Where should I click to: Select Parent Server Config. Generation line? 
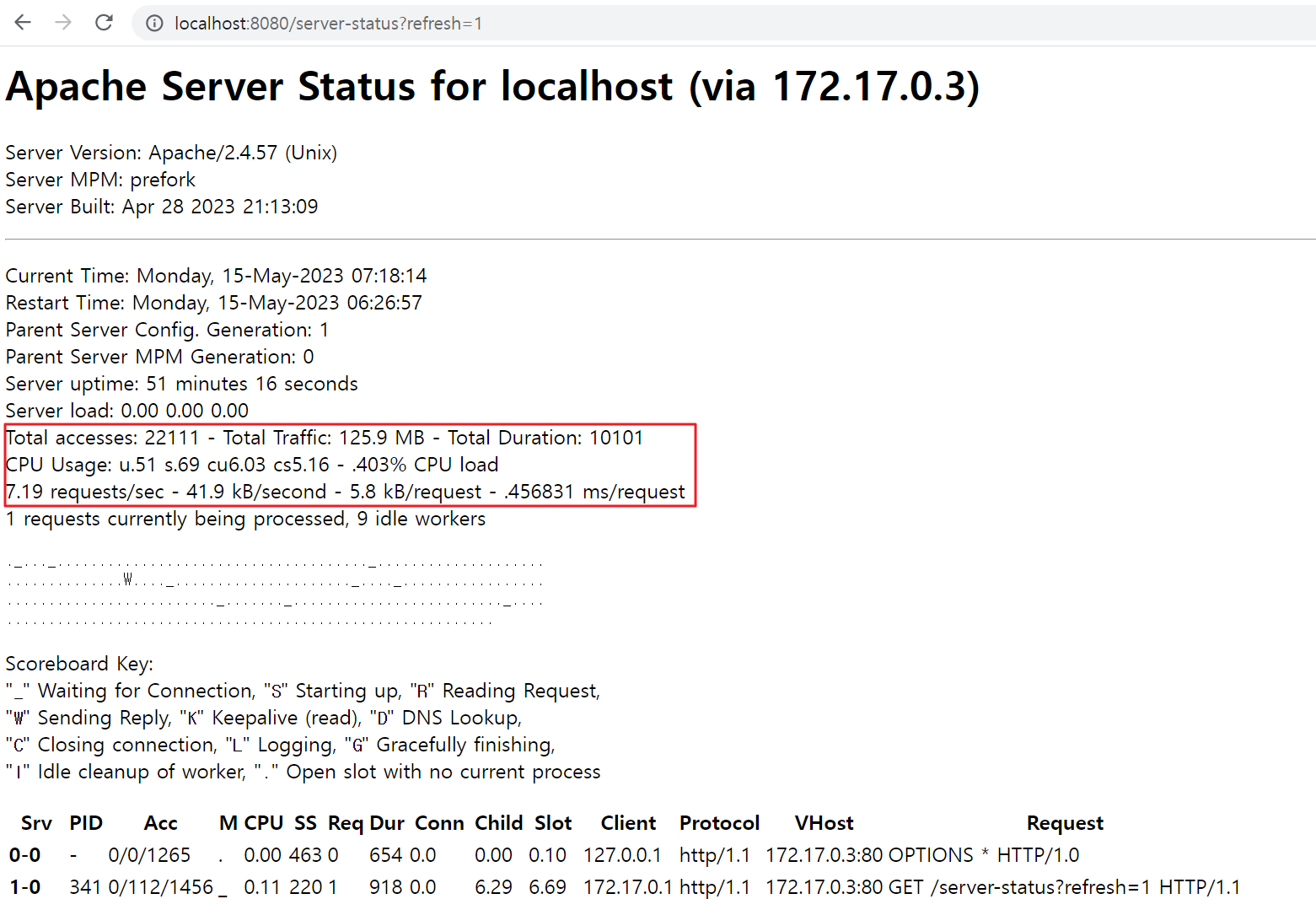[x=167, y=330]
